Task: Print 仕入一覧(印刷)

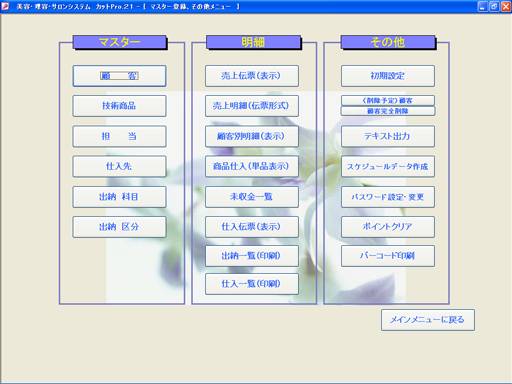Action: click(252, 284)
